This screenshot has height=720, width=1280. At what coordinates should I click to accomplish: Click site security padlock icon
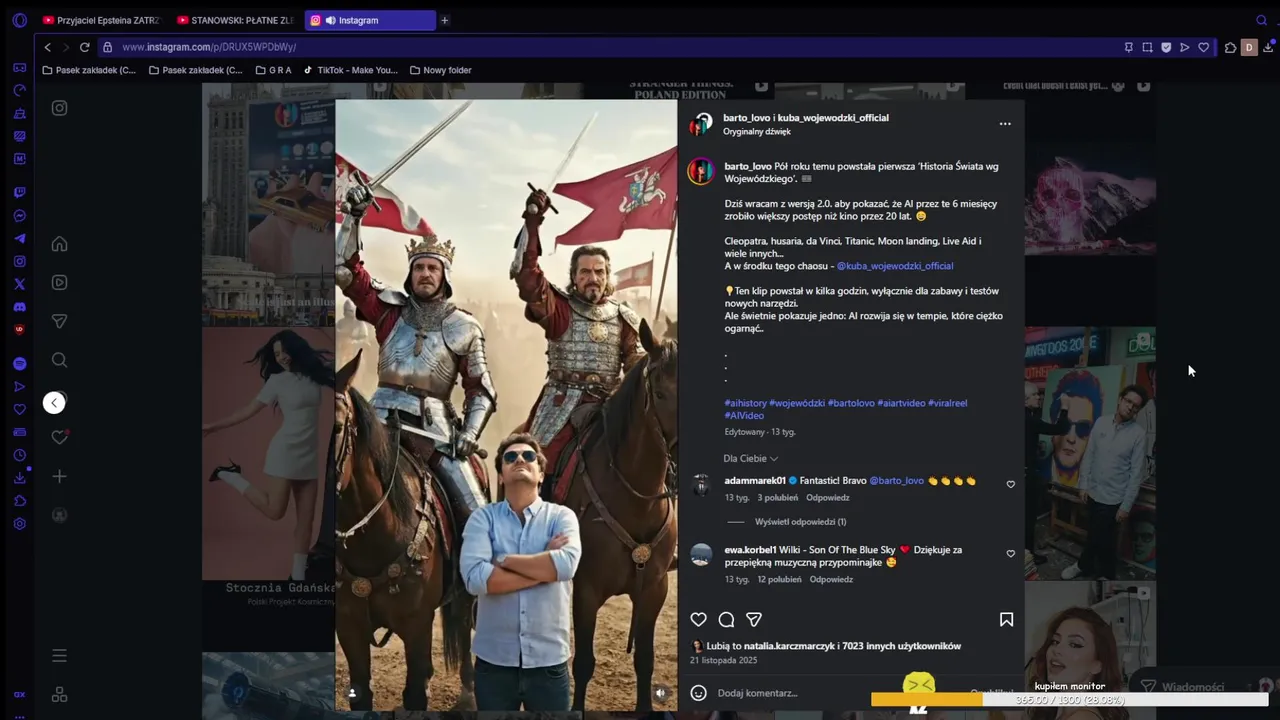pos(108,47)
